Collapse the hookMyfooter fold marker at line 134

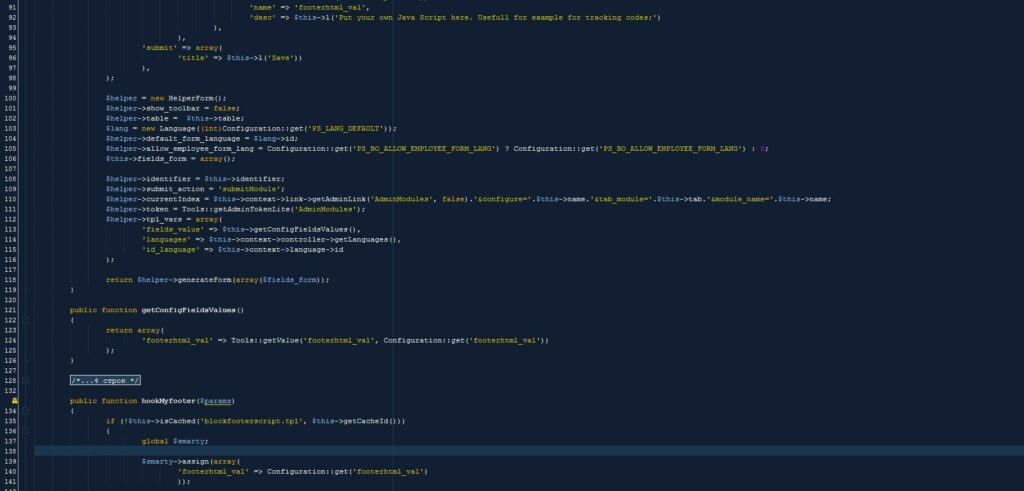coord(25,411)
